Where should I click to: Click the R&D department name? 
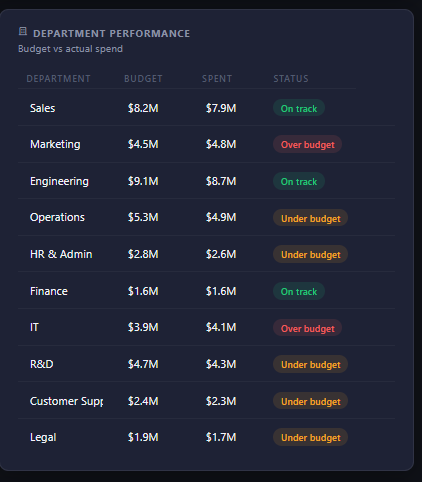(x=42, y=364)
